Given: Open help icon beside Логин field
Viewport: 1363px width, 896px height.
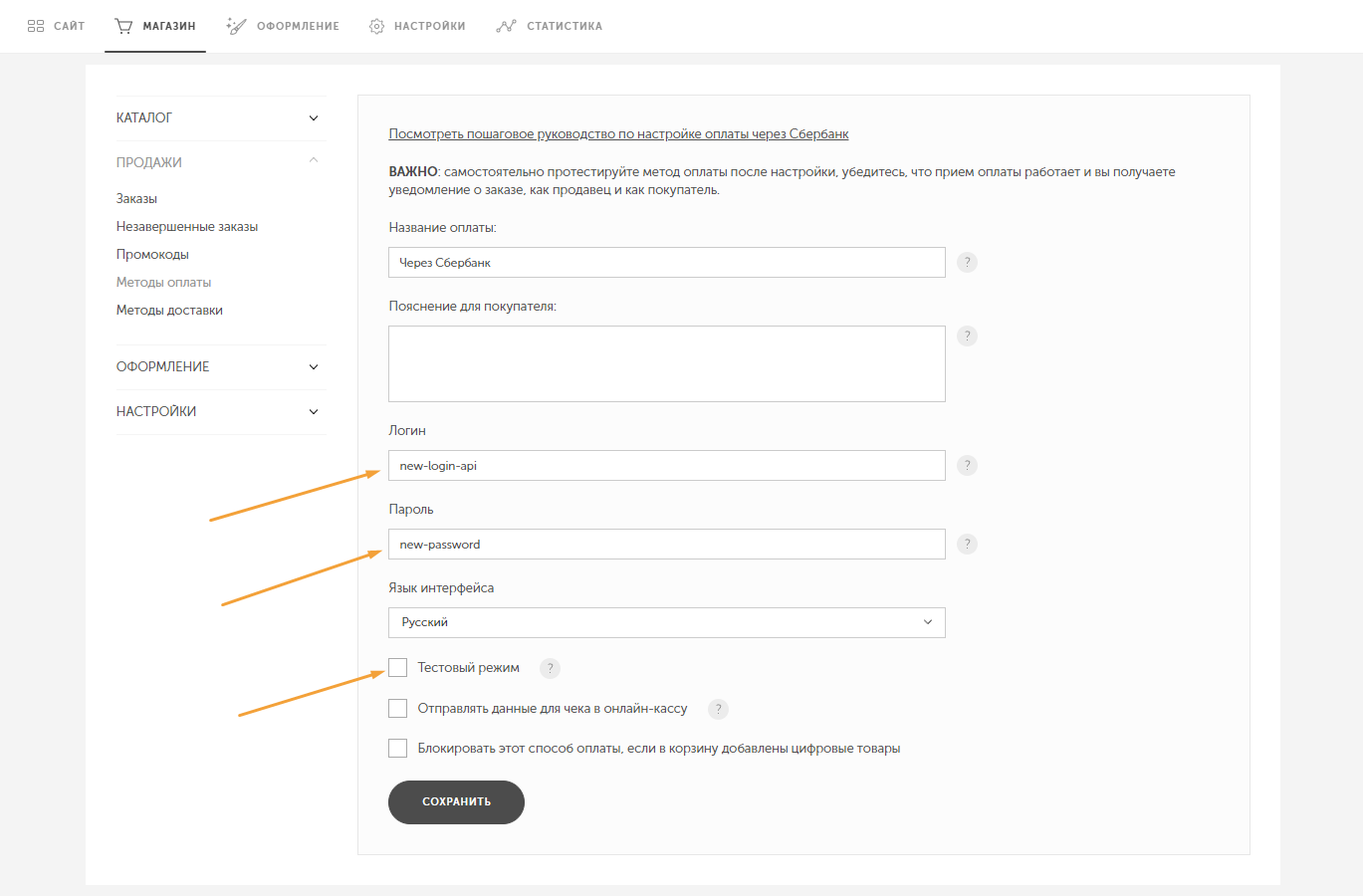Looking at the screenshot, I should pos(967,465).
